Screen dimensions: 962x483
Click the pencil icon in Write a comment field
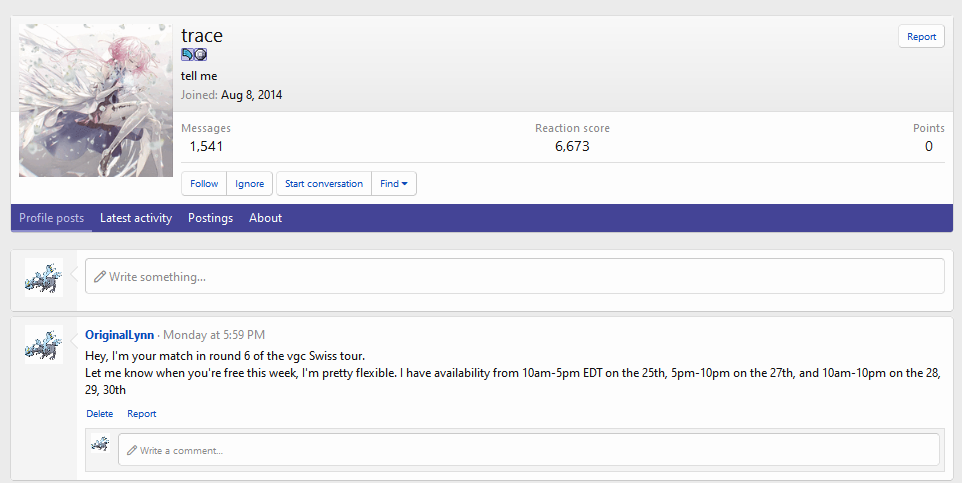click(131, 451)
